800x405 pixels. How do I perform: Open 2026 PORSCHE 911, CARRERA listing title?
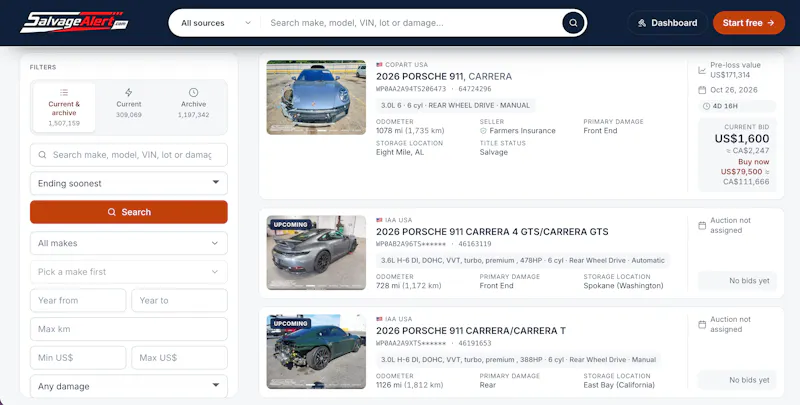point(444,77)
